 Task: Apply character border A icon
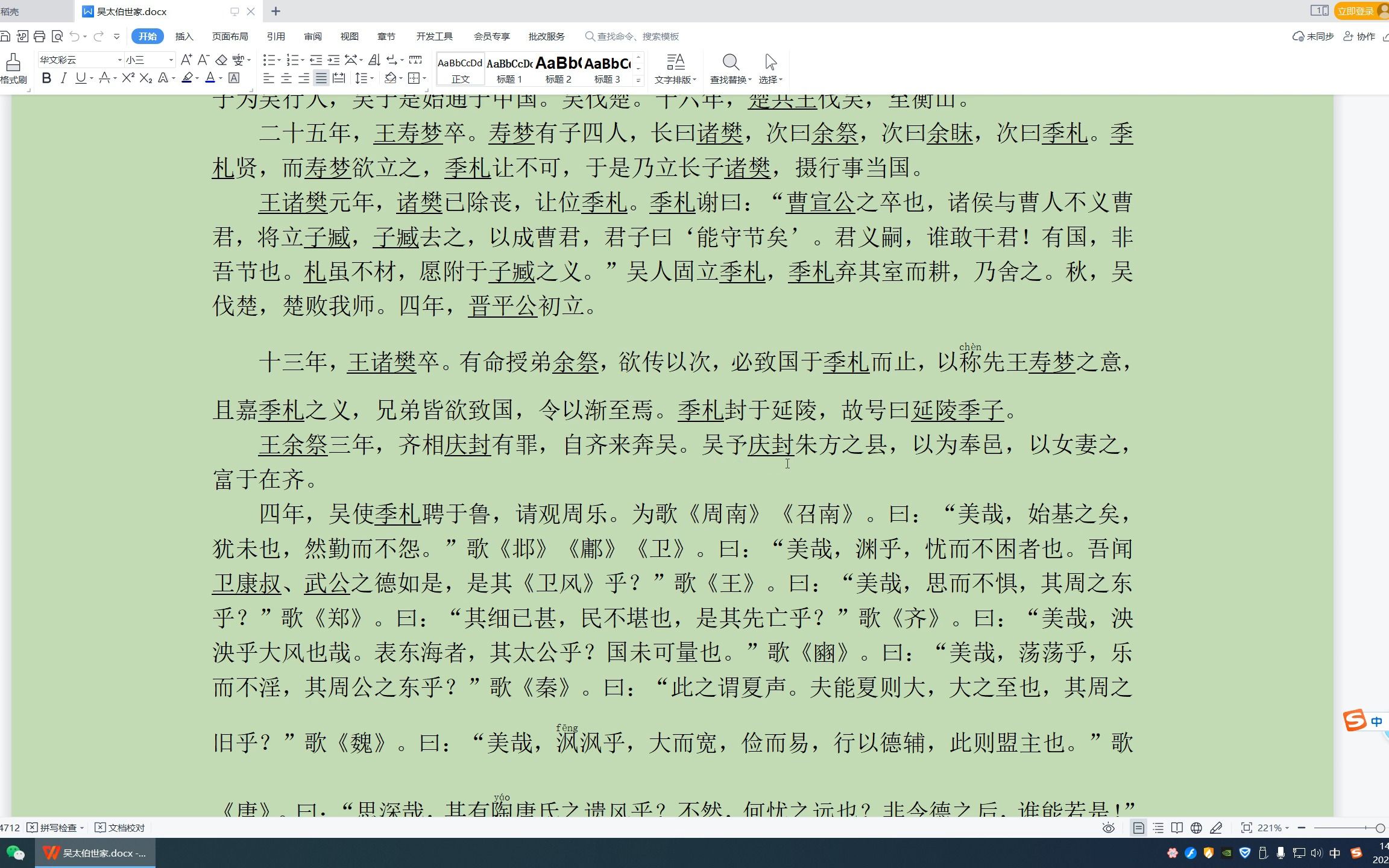pos(235,78)
